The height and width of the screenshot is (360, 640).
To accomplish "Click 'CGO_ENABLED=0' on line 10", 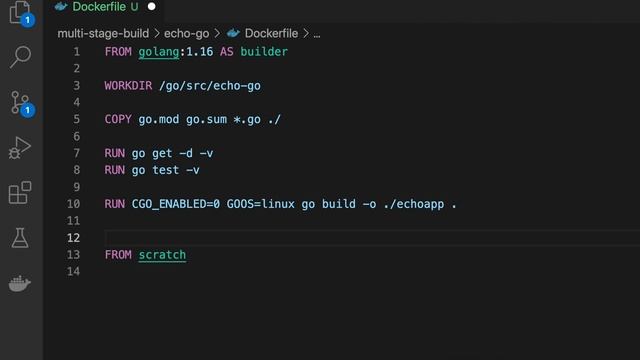I will tap(176, 204).
